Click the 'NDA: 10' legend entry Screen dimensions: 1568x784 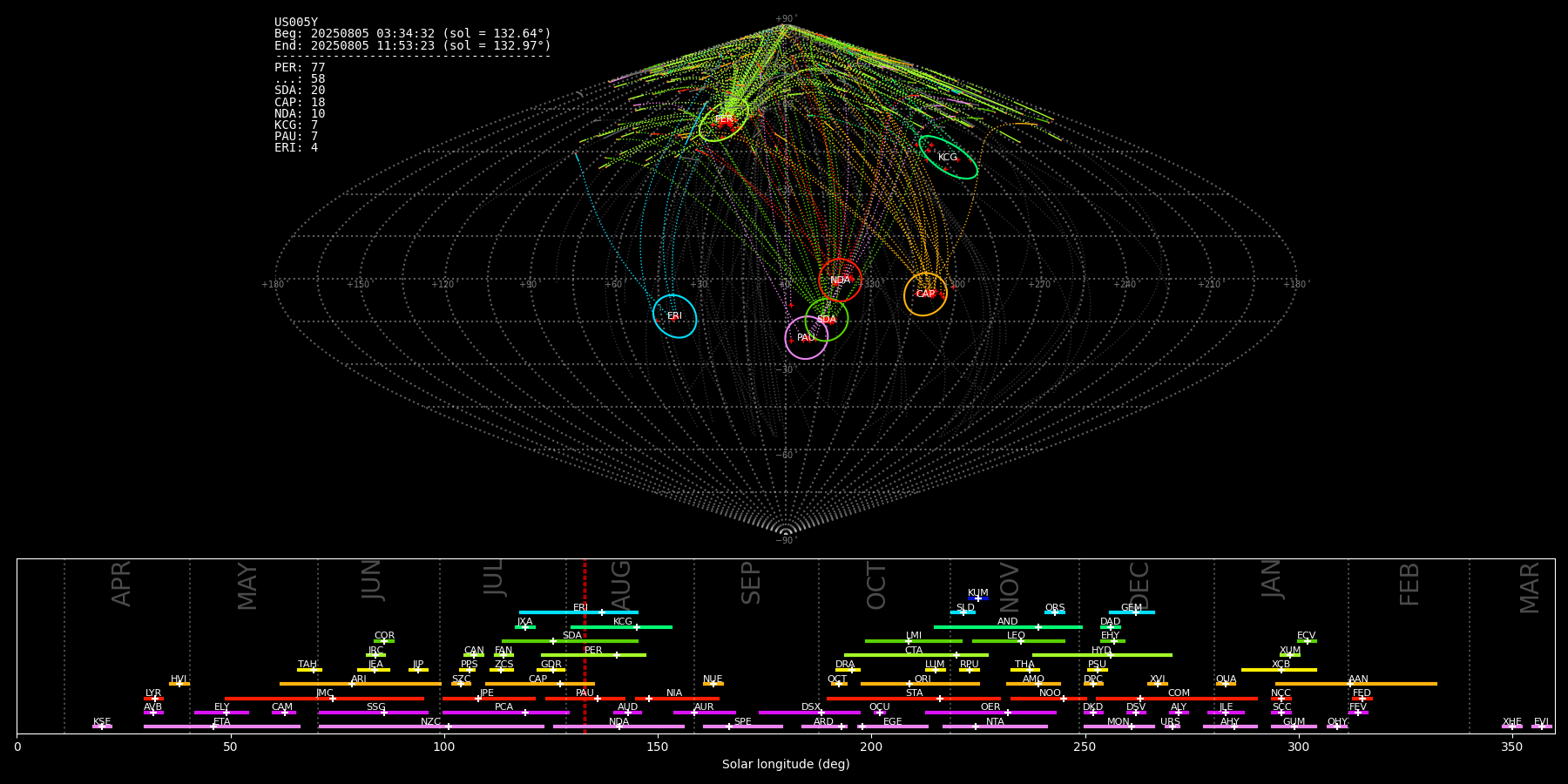(300, 114)
